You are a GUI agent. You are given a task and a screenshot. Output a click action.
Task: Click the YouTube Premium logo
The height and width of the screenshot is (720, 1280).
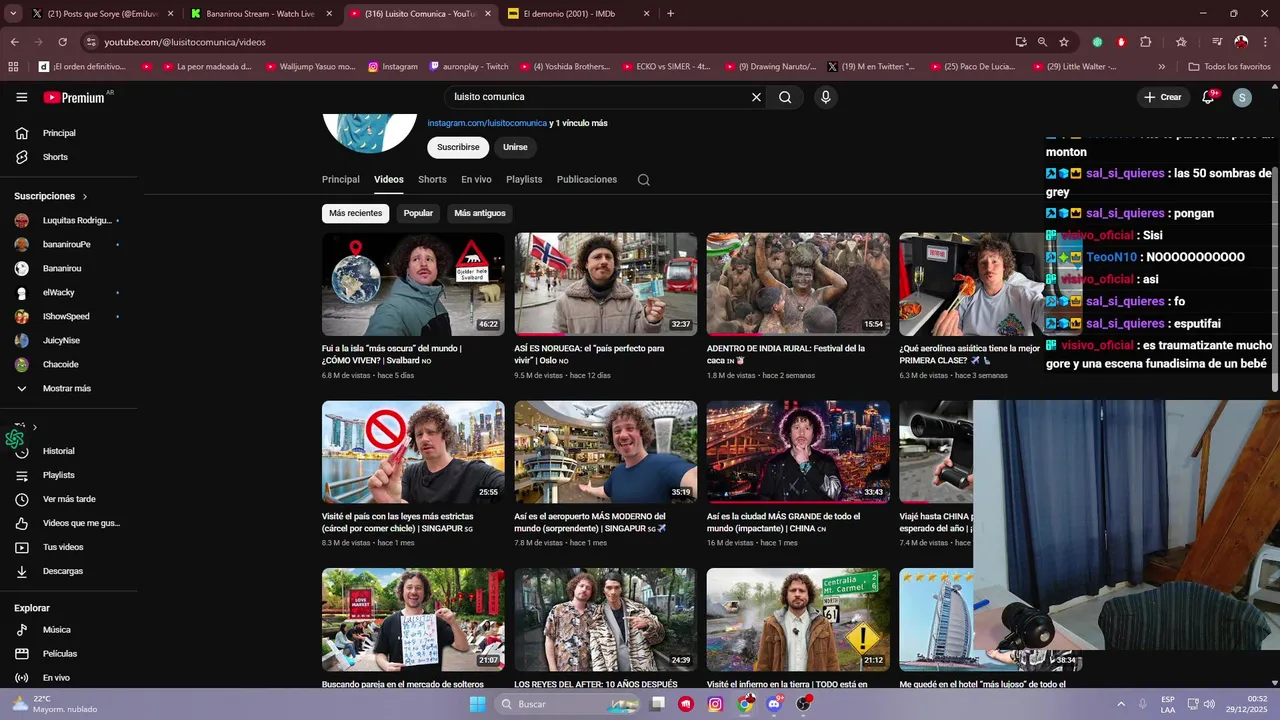[74, 97]
